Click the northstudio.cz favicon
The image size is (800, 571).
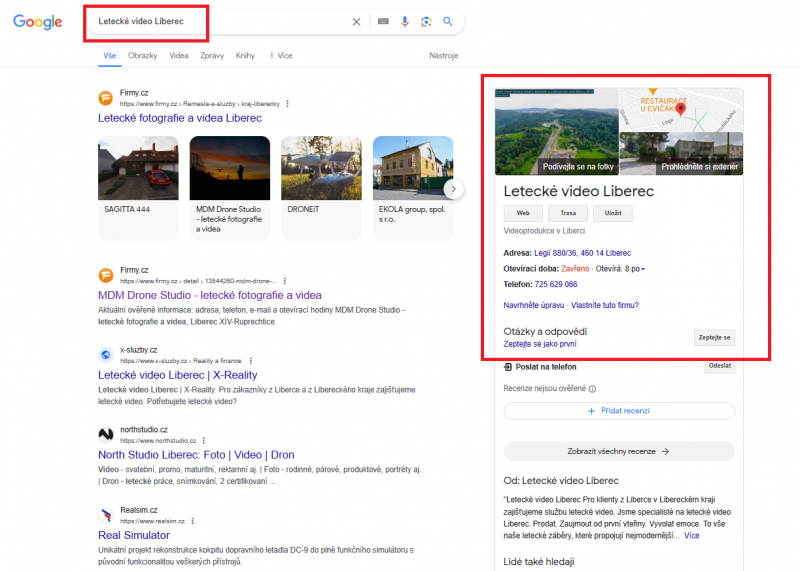[106, 434]
